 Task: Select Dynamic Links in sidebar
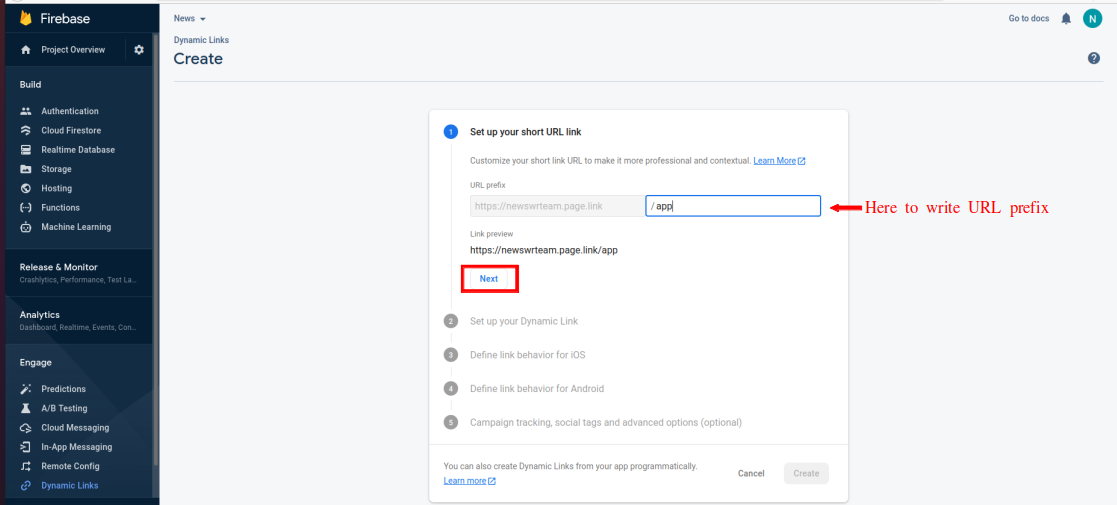point(69,486)
